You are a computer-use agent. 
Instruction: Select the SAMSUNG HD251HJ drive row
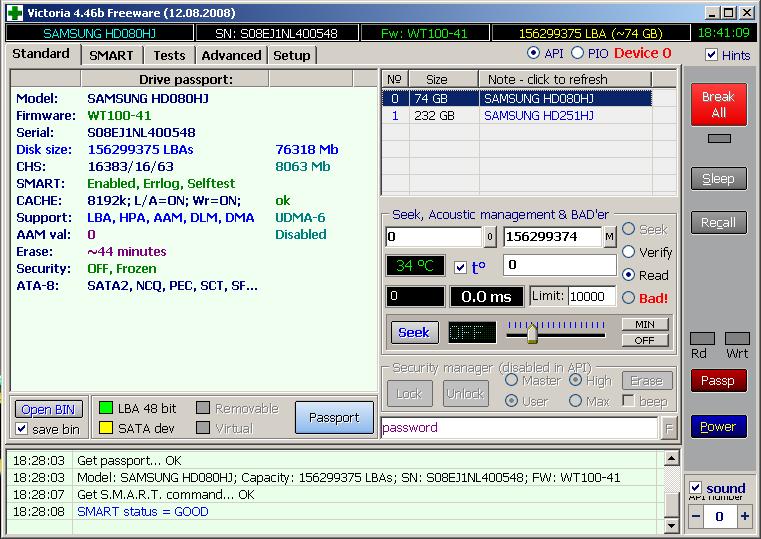click(538, 116)
